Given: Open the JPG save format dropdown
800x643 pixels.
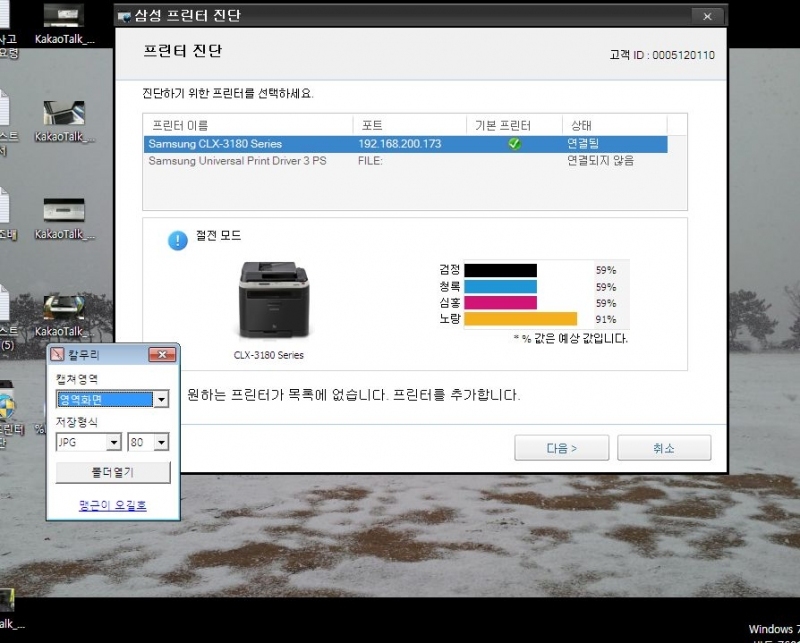Looking at the screenshot, I should [x=113, y=442].
